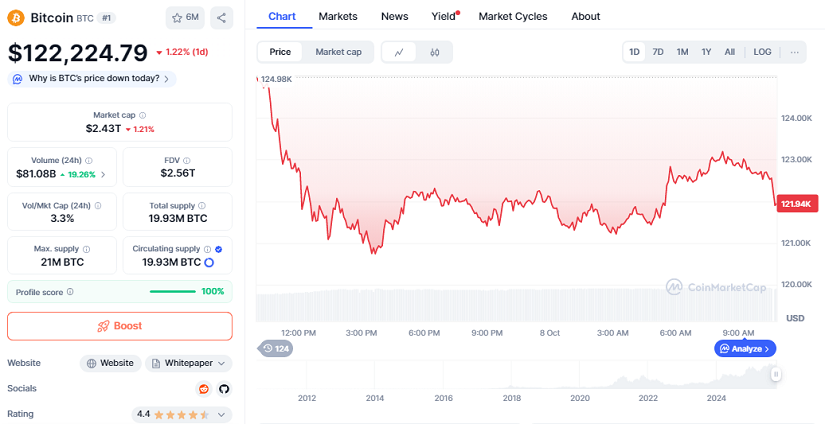Switch chart to Market cap toggle

pos(338,52)
